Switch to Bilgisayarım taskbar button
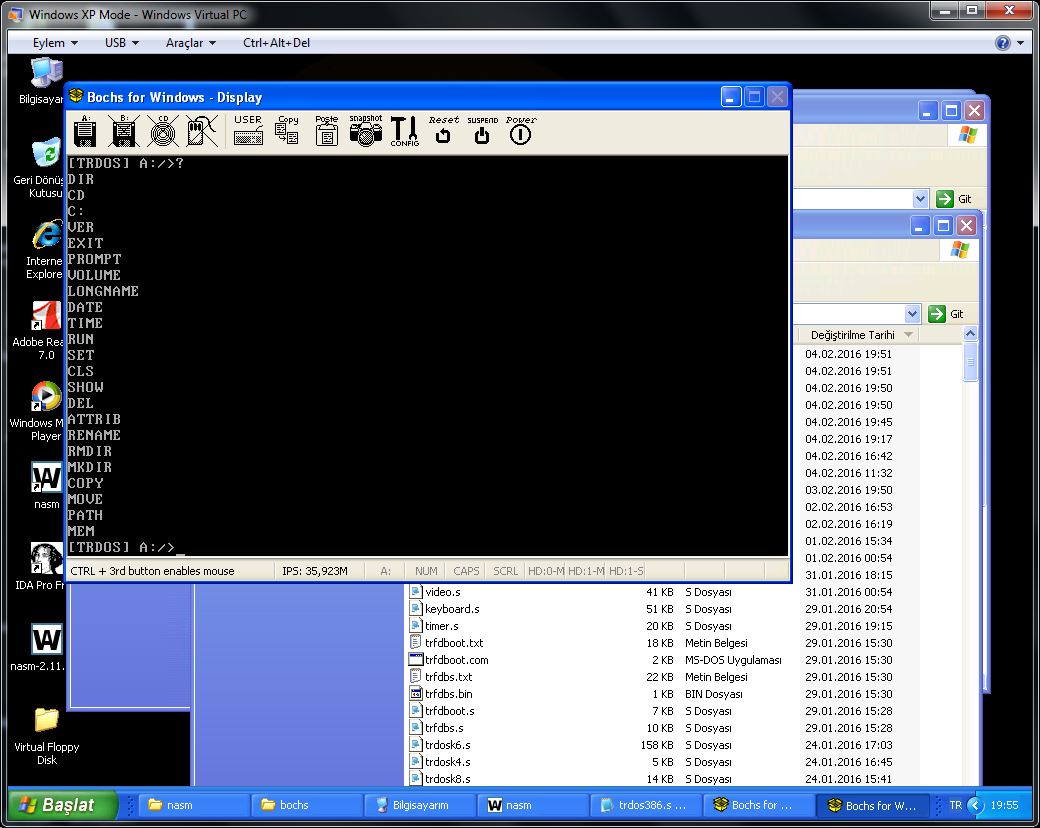1040x828 pixels. point(419,805)
